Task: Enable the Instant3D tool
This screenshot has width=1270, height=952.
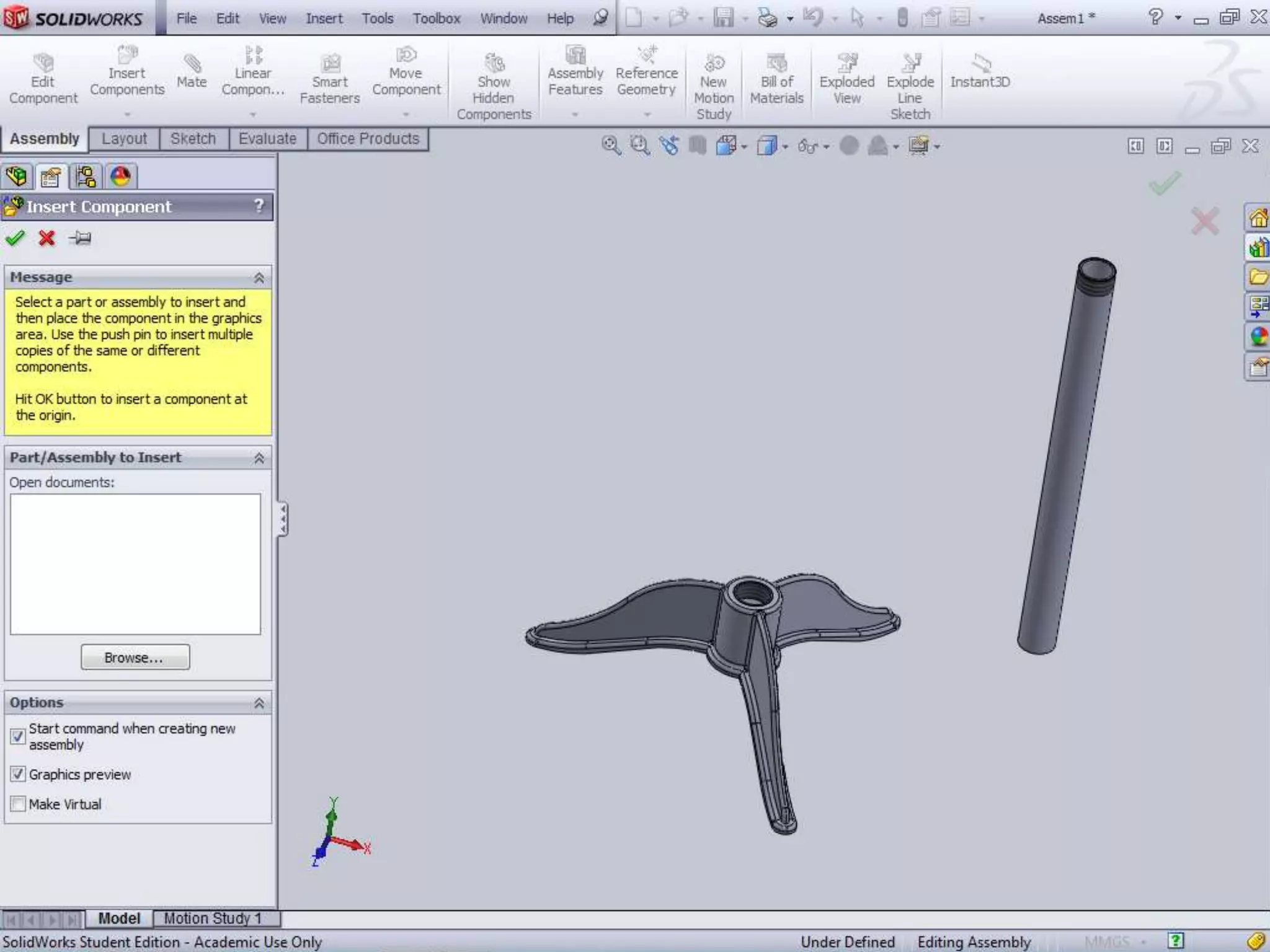Action: pyautogui.click(x=980, y=64)
